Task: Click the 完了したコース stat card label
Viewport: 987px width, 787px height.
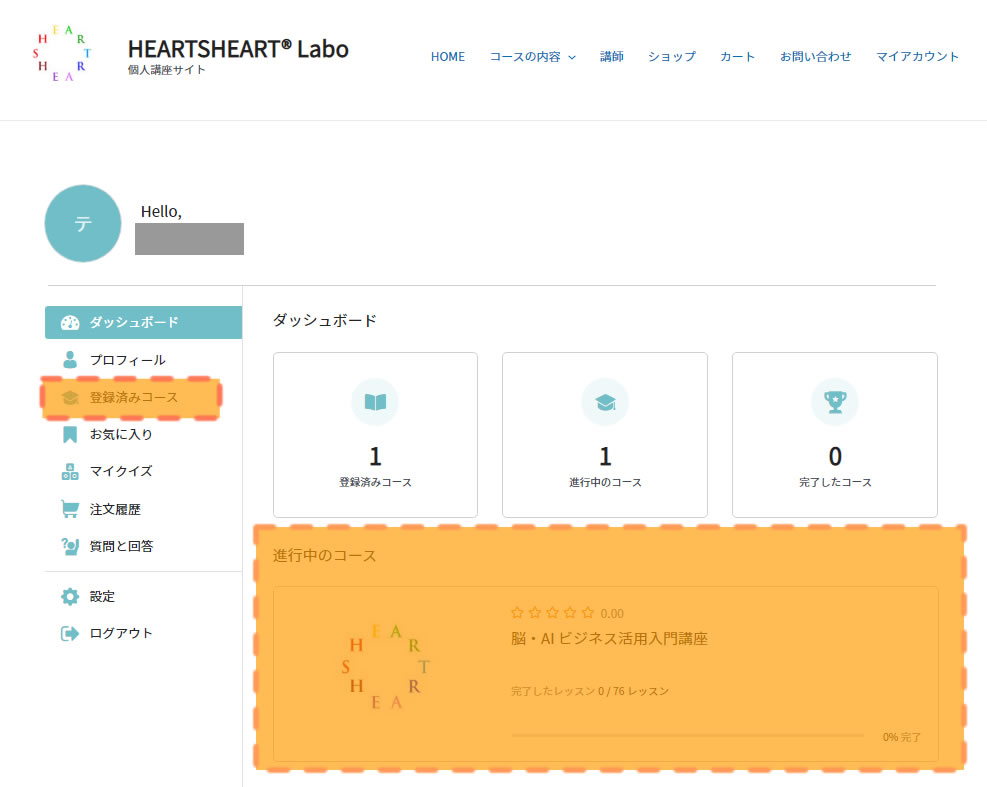Action: [835, 482]
